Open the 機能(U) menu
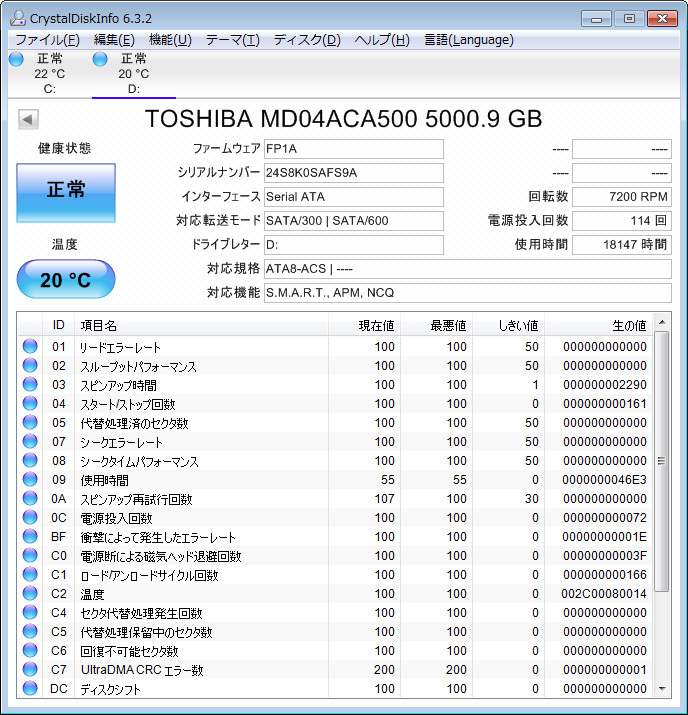Viewport: 688px width, 715px height. point(170,40)
